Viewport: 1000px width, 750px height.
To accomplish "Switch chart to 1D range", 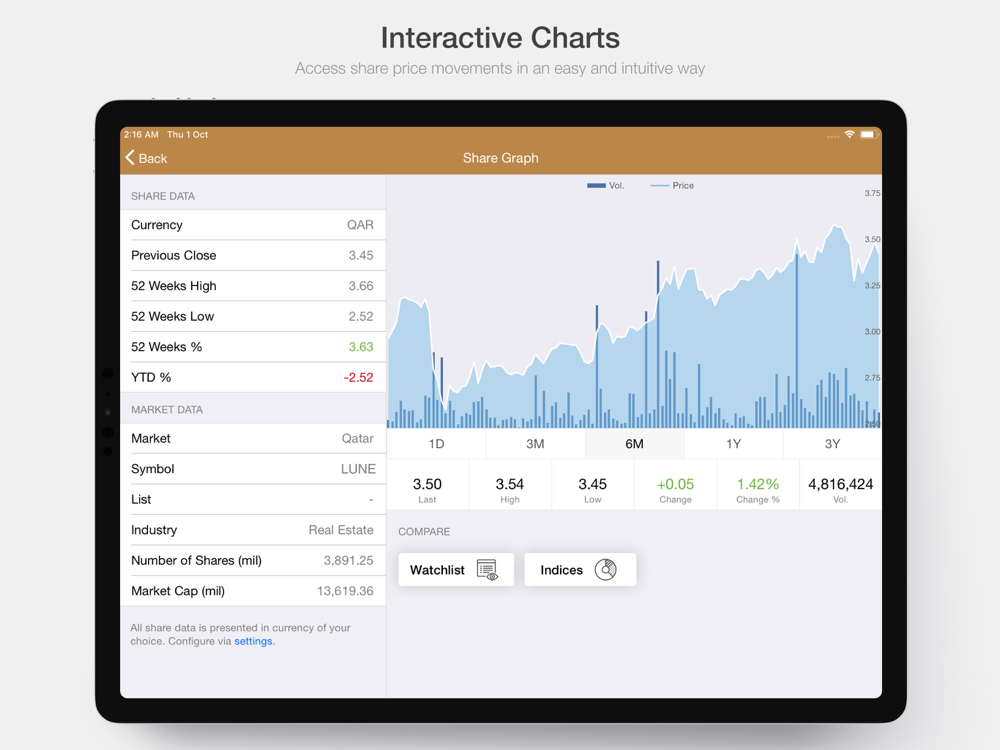I will (x=436, y=444).
